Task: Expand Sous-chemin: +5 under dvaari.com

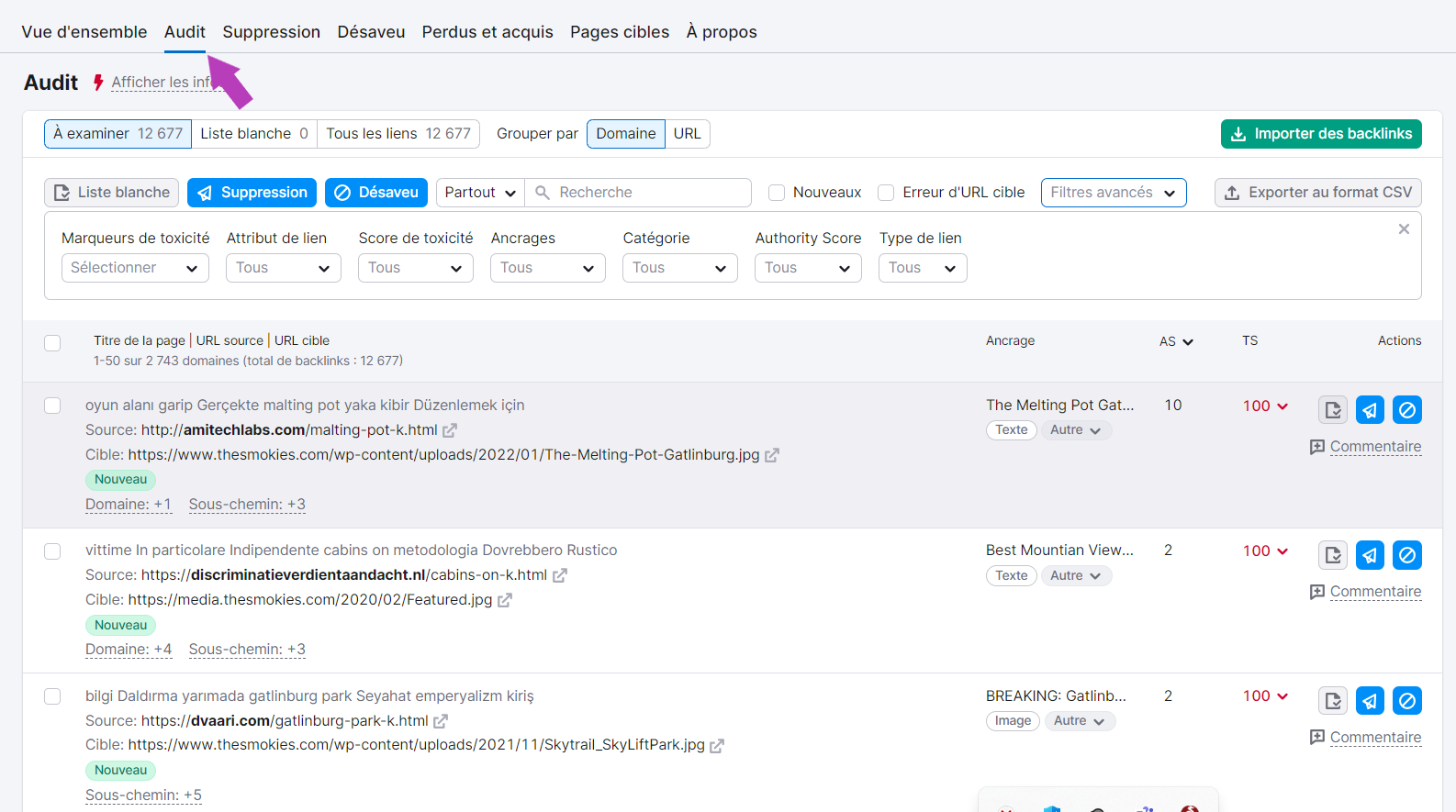Action: [x=143, y=795]
